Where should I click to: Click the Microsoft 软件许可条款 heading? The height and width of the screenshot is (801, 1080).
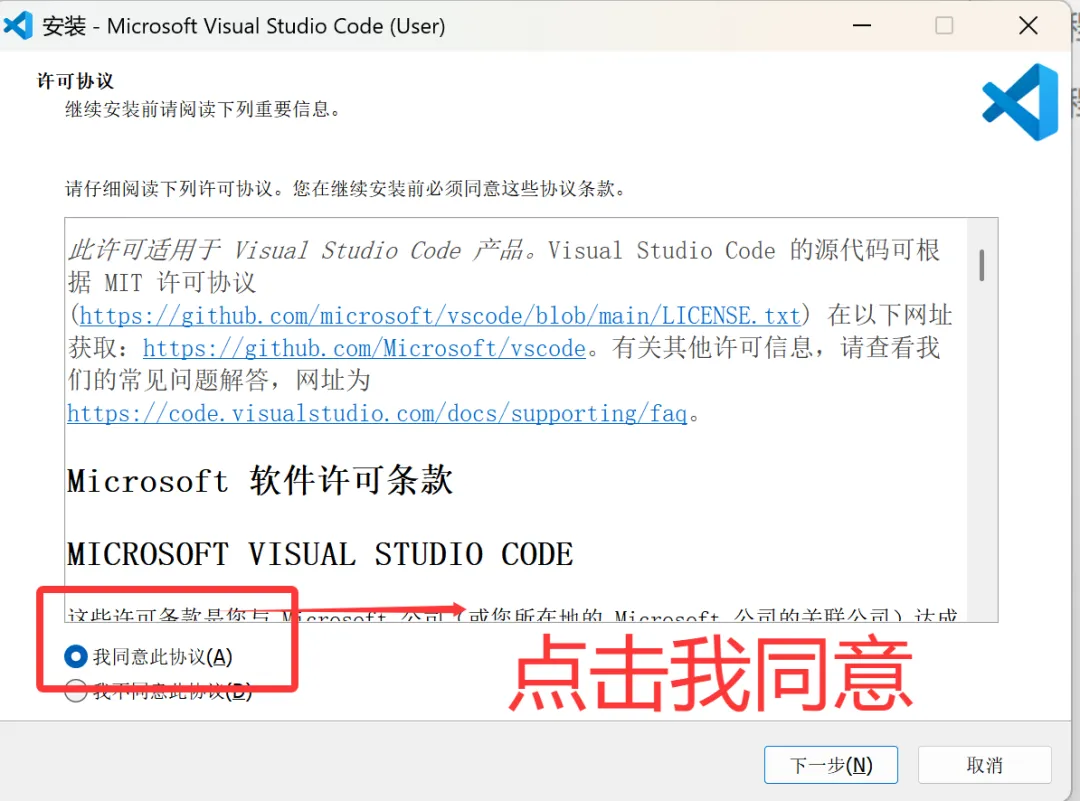click(x=260, y=480)
